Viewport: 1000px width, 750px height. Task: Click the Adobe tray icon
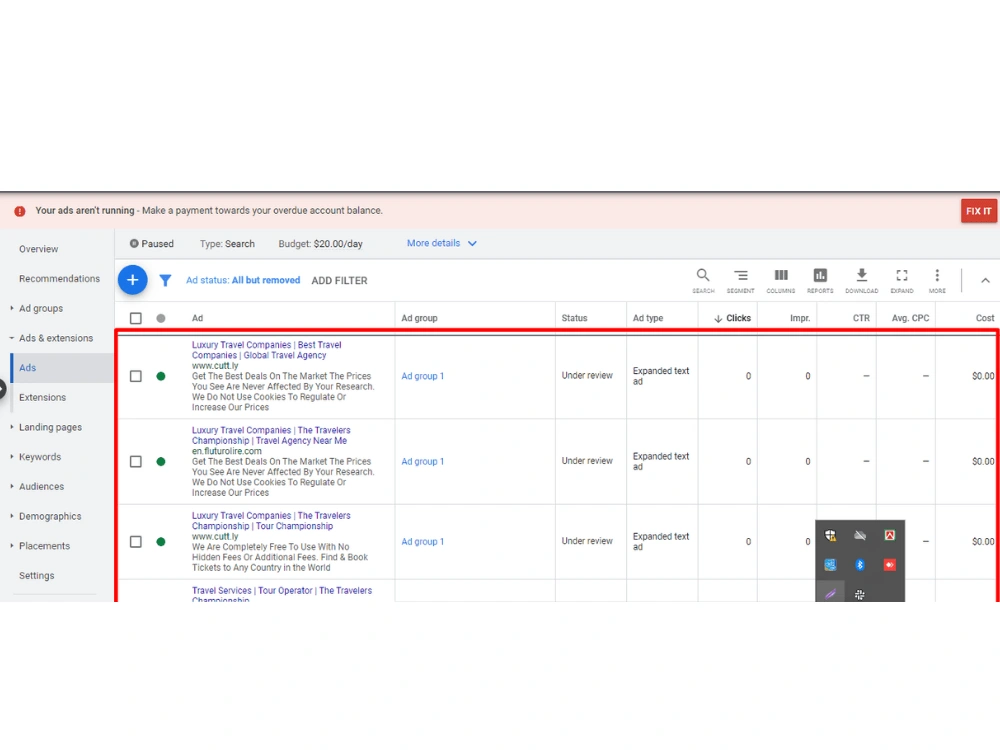coord(890,535)
